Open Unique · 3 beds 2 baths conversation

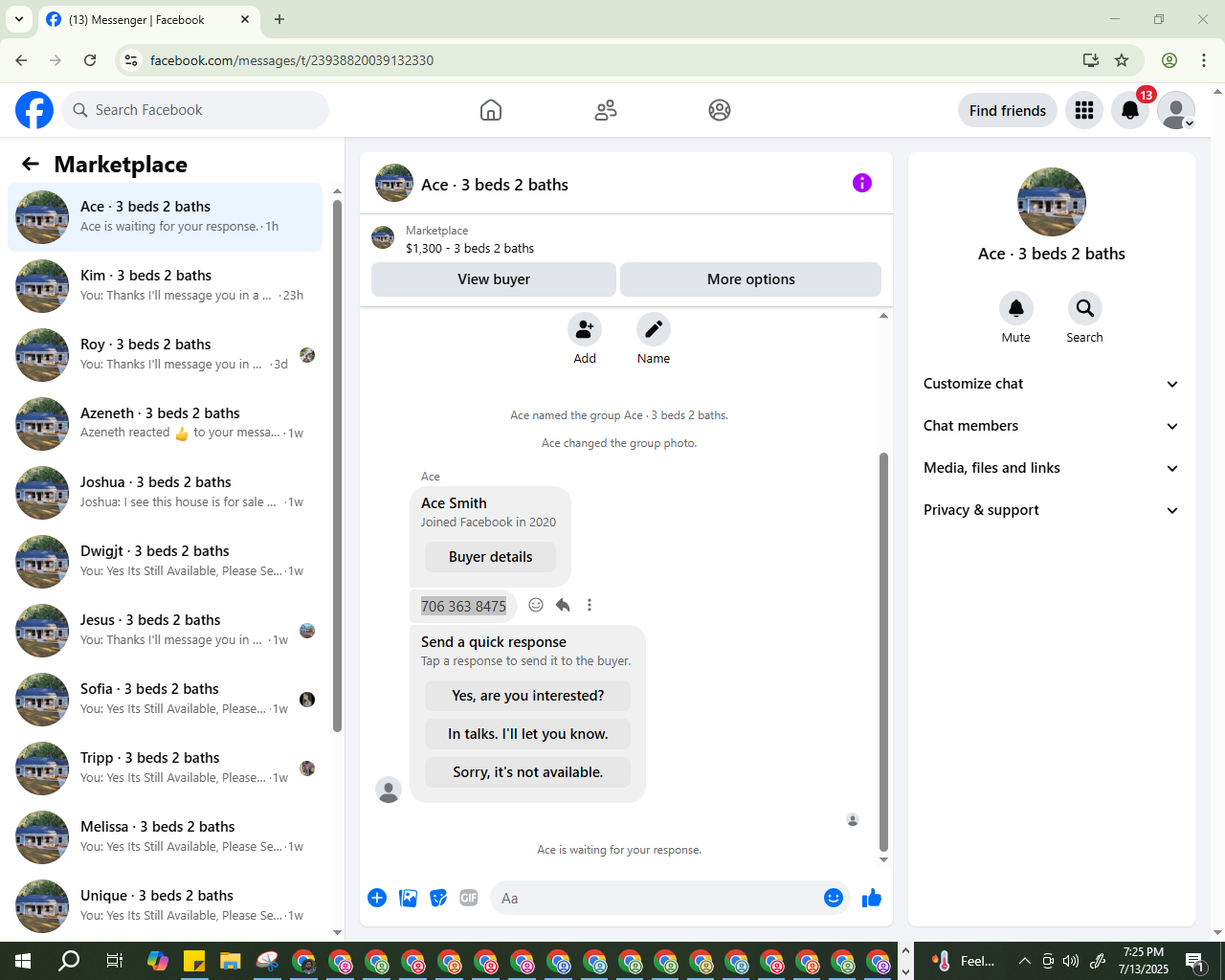(165, 906)
